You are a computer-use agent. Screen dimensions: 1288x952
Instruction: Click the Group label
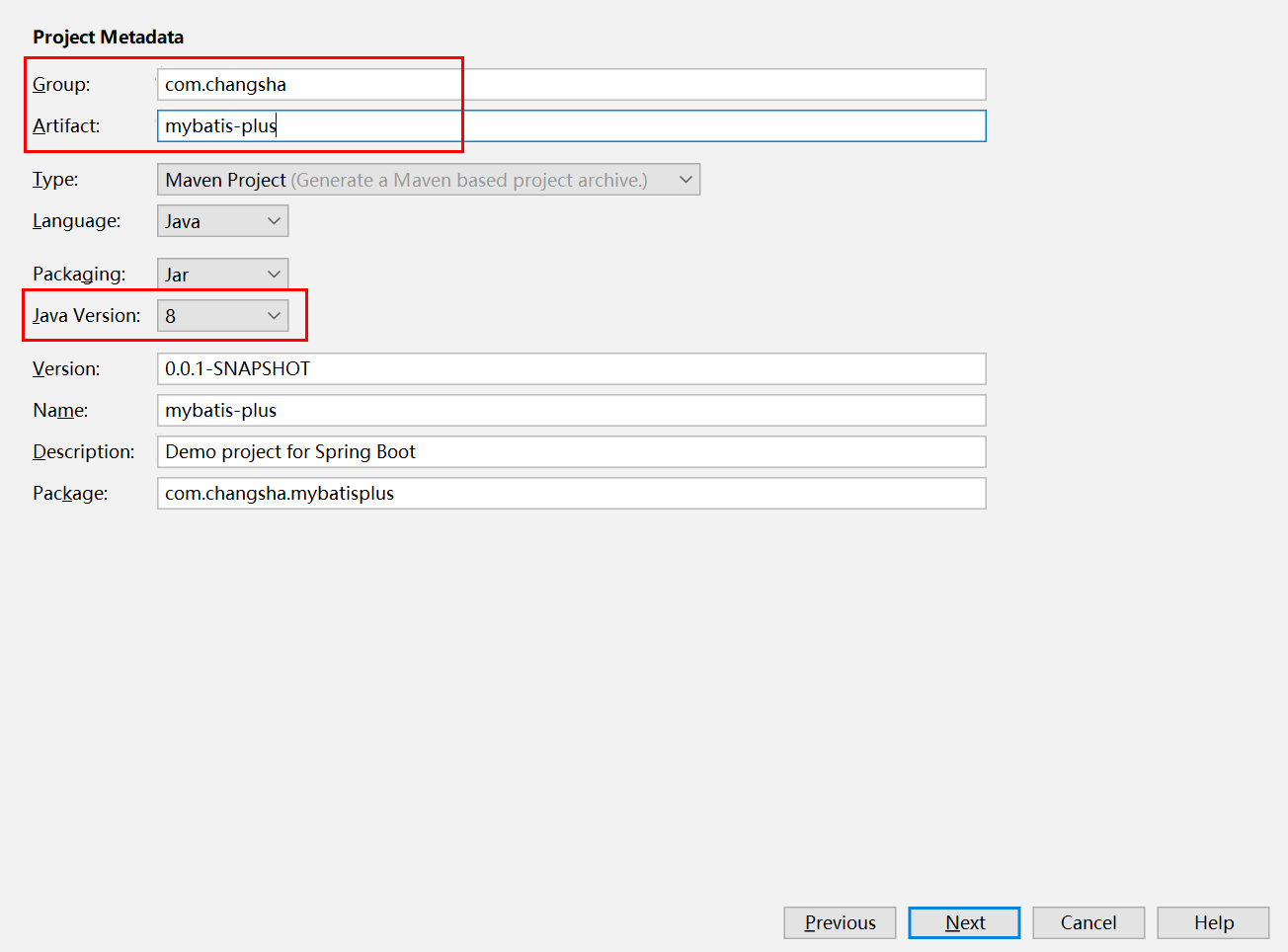[x=61, y=84]
